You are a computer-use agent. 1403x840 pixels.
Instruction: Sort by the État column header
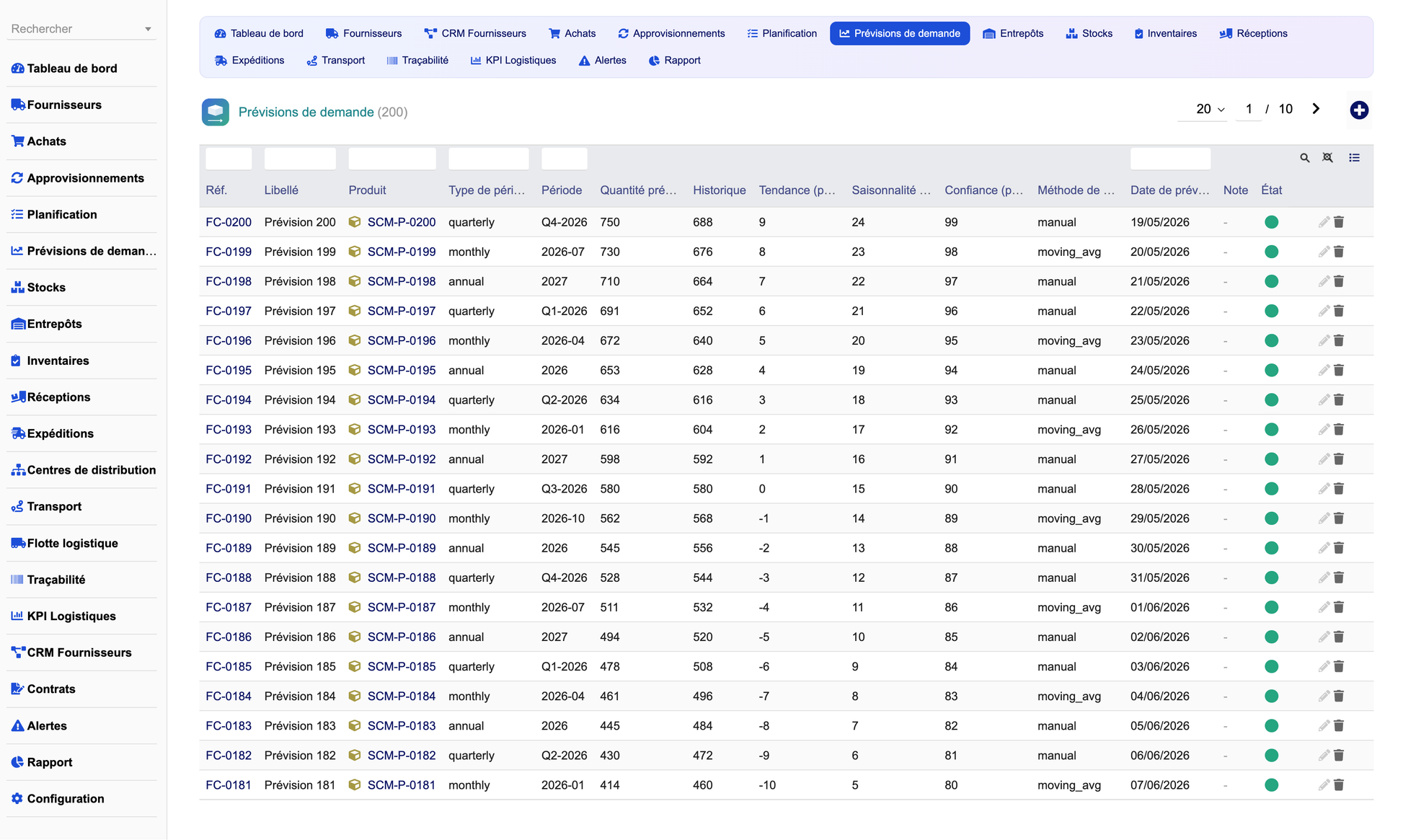(x=1271, y=190)
